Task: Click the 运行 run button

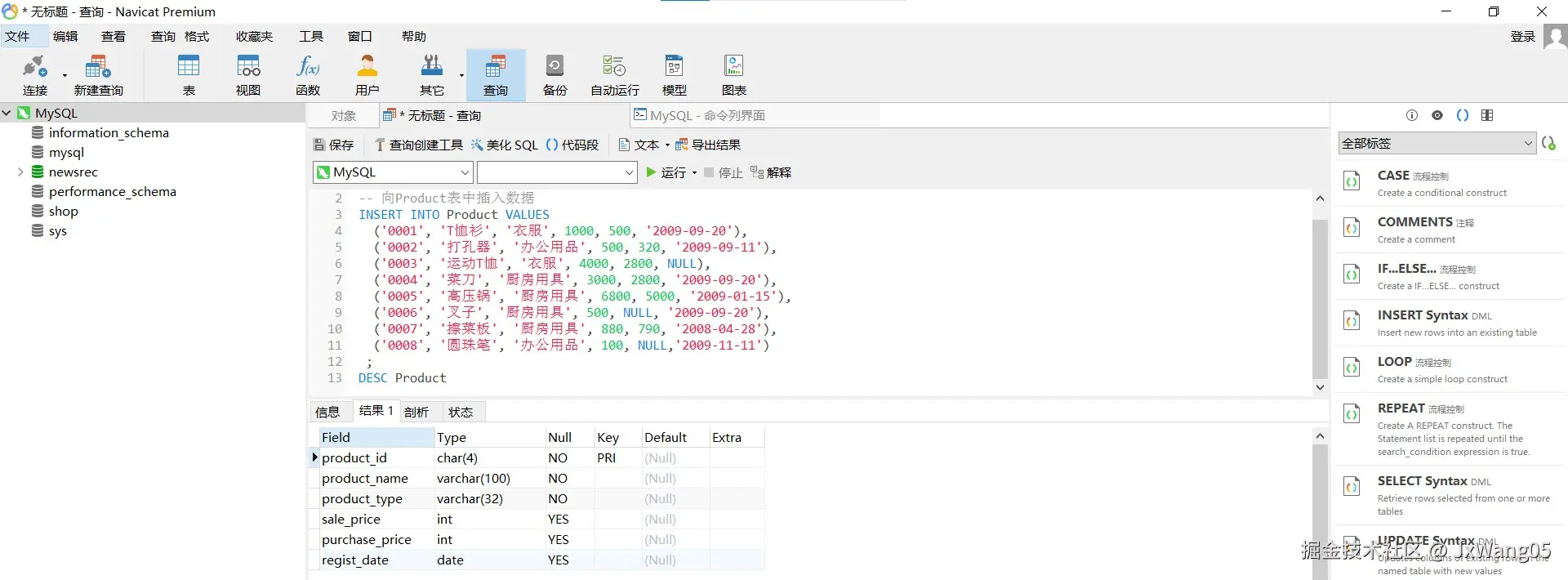Action: [666, 172]
